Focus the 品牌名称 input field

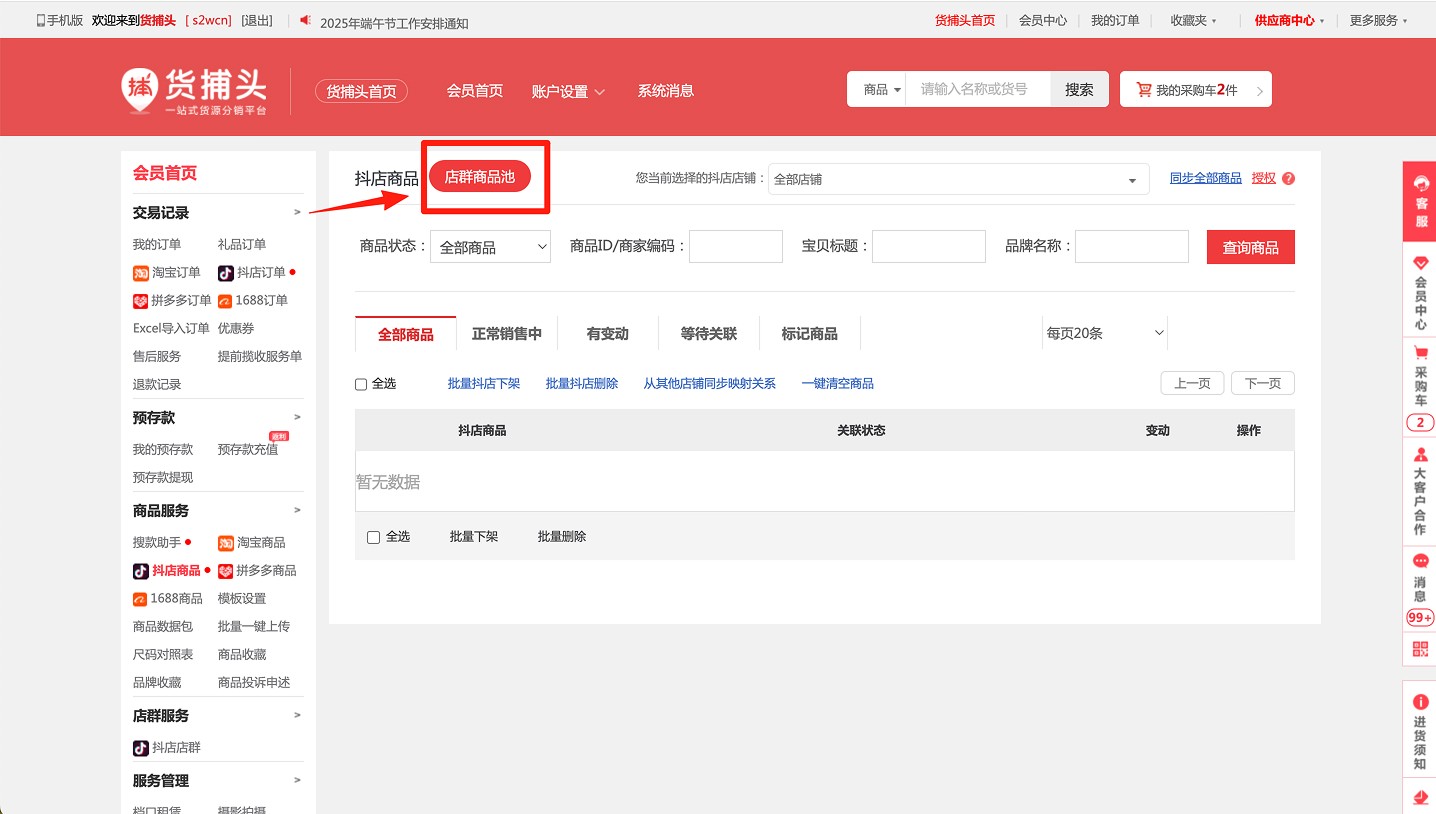[x=1132, y=247]
